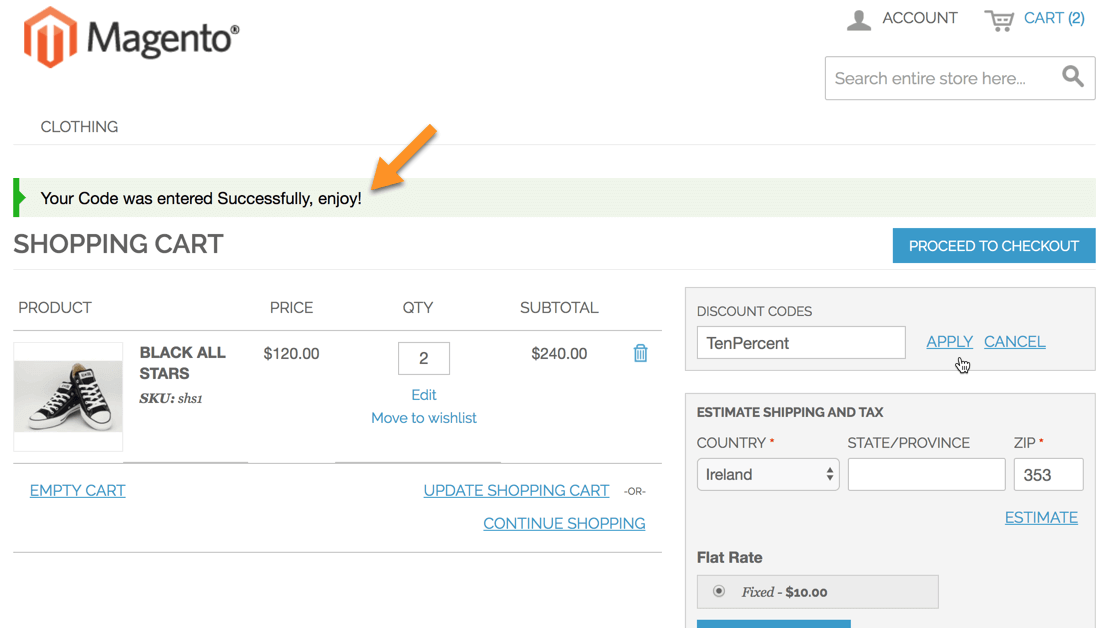Viewport: 1109px width, 628px height.
Task: Click the Magento logo
Action: click(131, 38)
